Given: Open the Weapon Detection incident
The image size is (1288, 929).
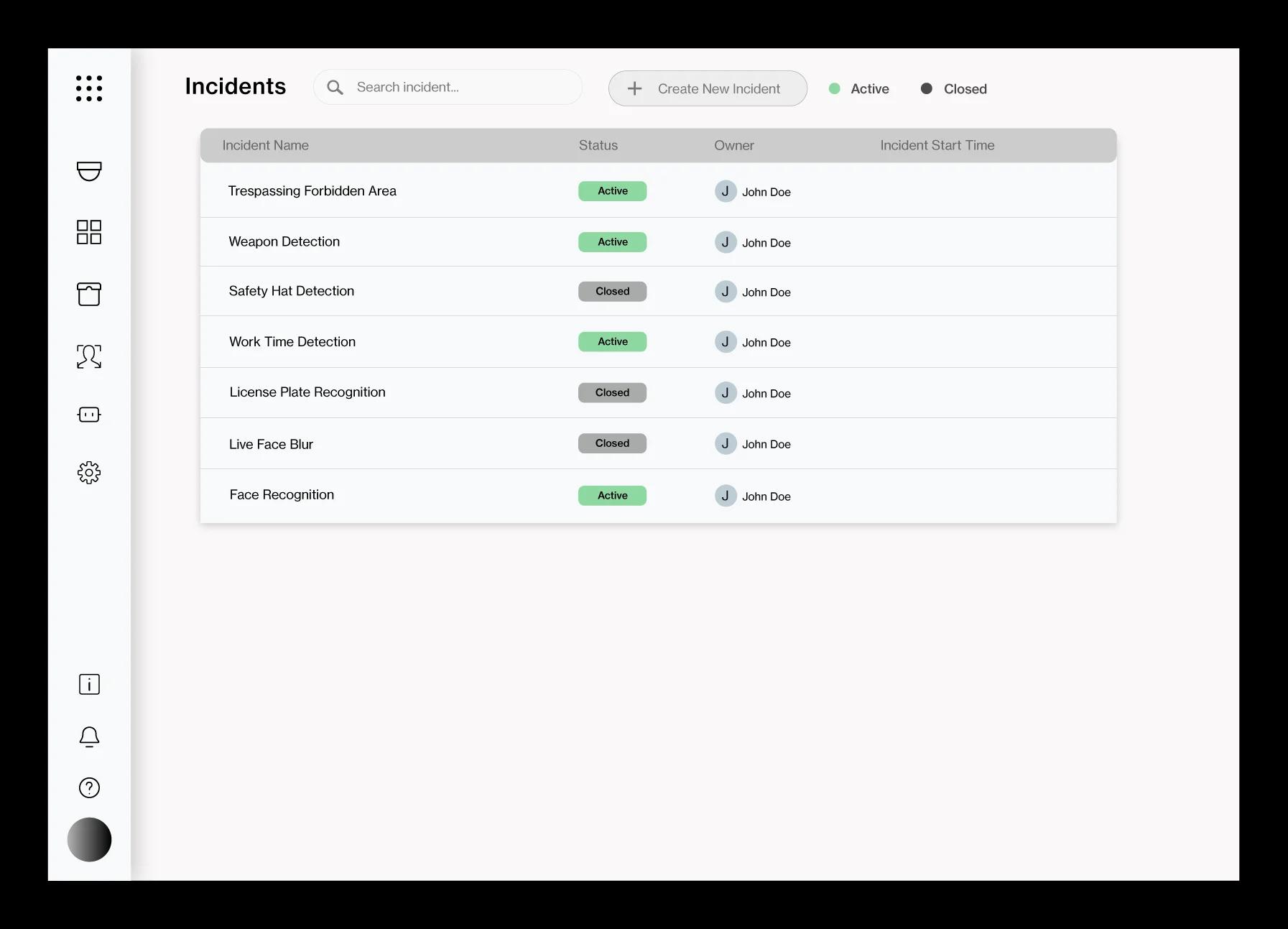Looking at the screenshot, I should pyautogui.click(x=284, y=242).
